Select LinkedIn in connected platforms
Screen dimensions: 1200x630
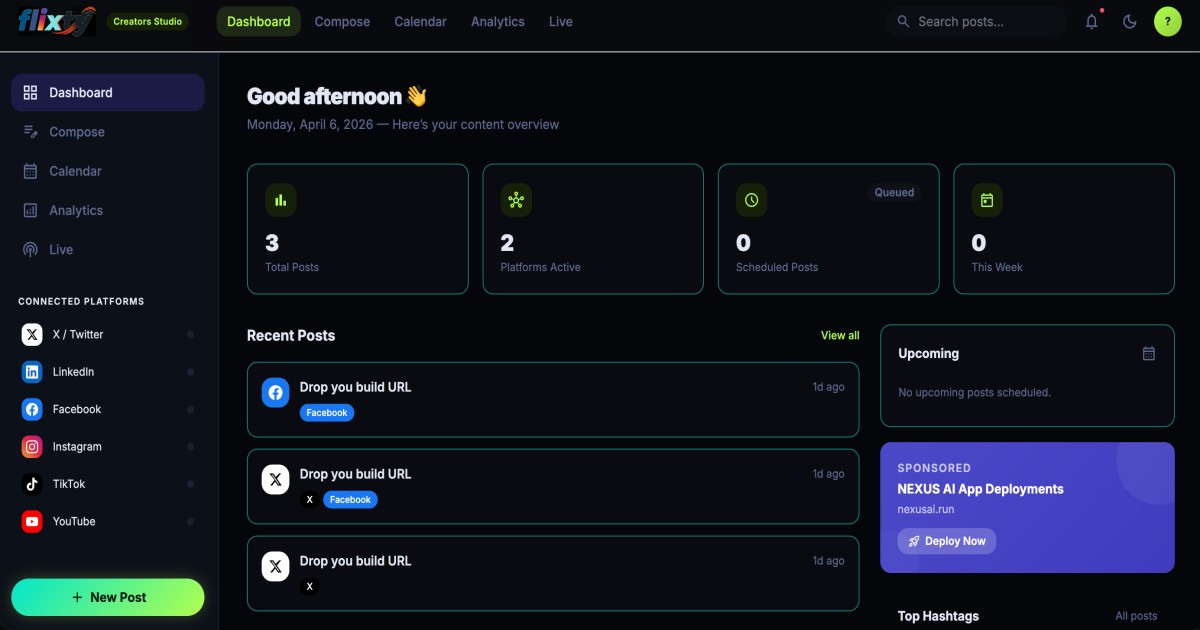click(x=73, y=372)
